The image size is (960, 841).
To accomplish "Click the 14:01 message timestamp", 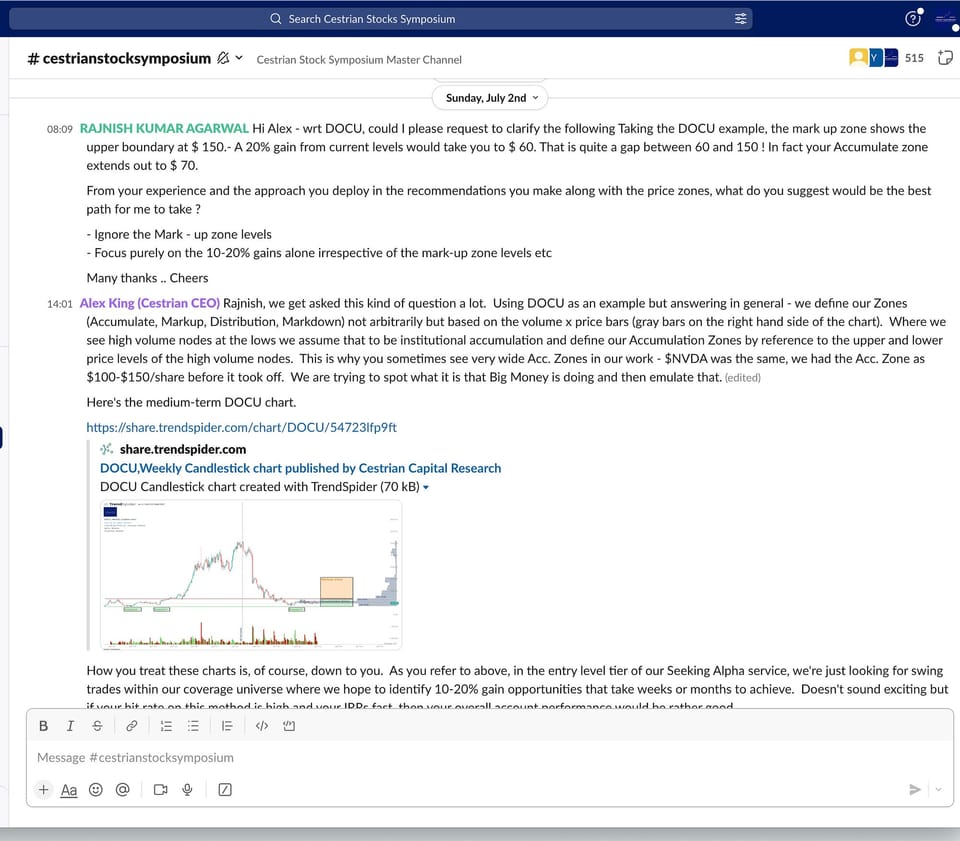I will click(x=59, y=304).
